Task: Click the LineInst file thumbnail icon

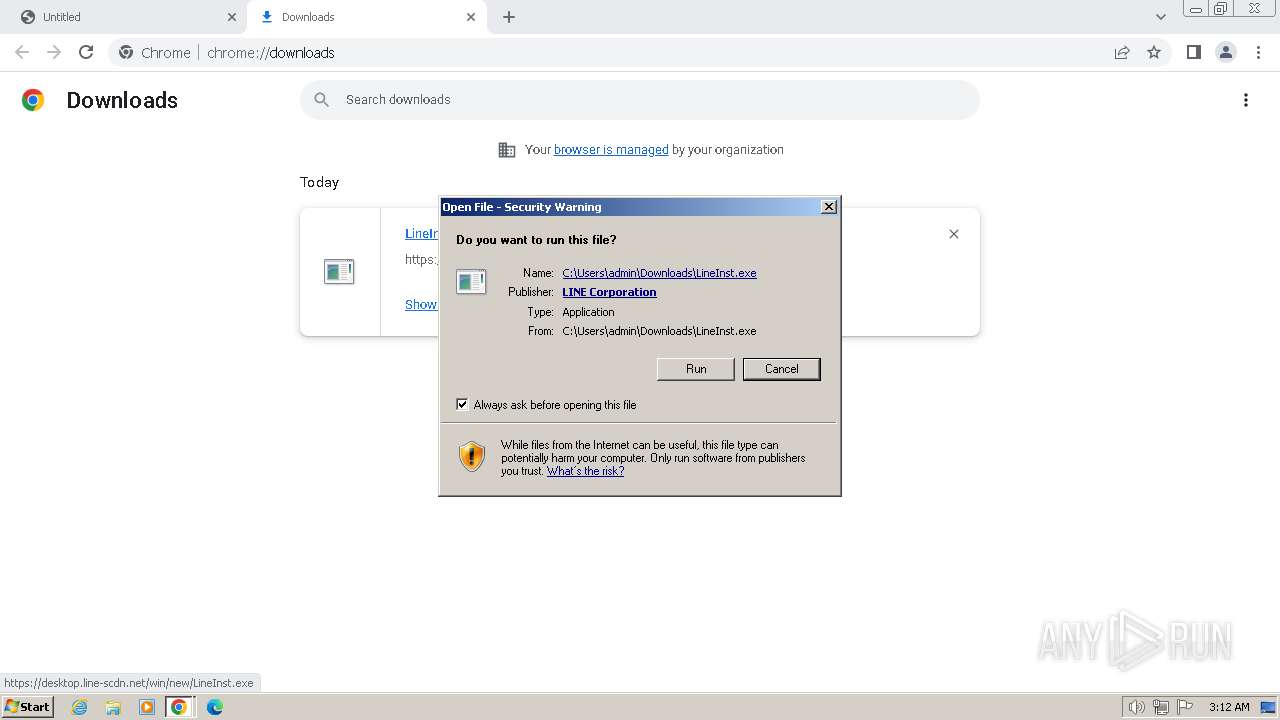Action: coord(339,271)
